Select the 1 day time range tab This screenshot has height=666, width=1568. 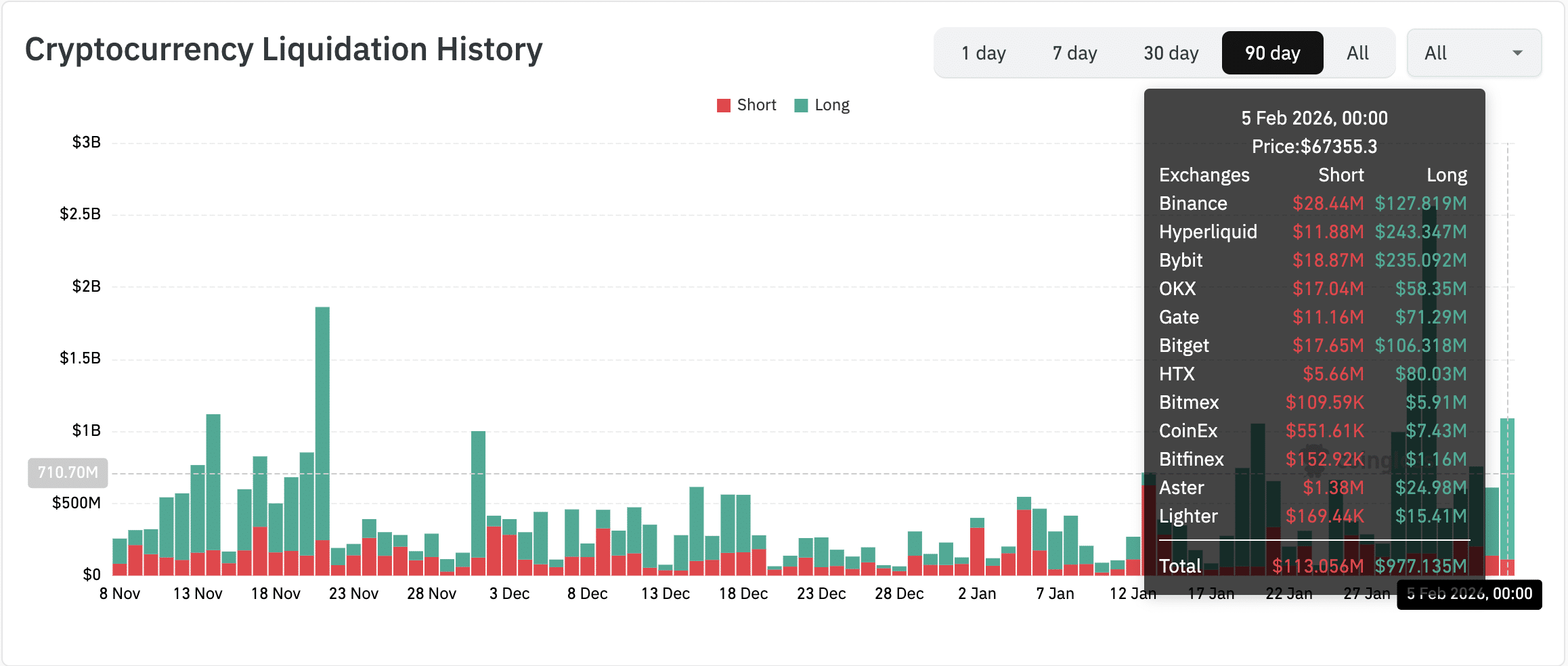(983, 53)
